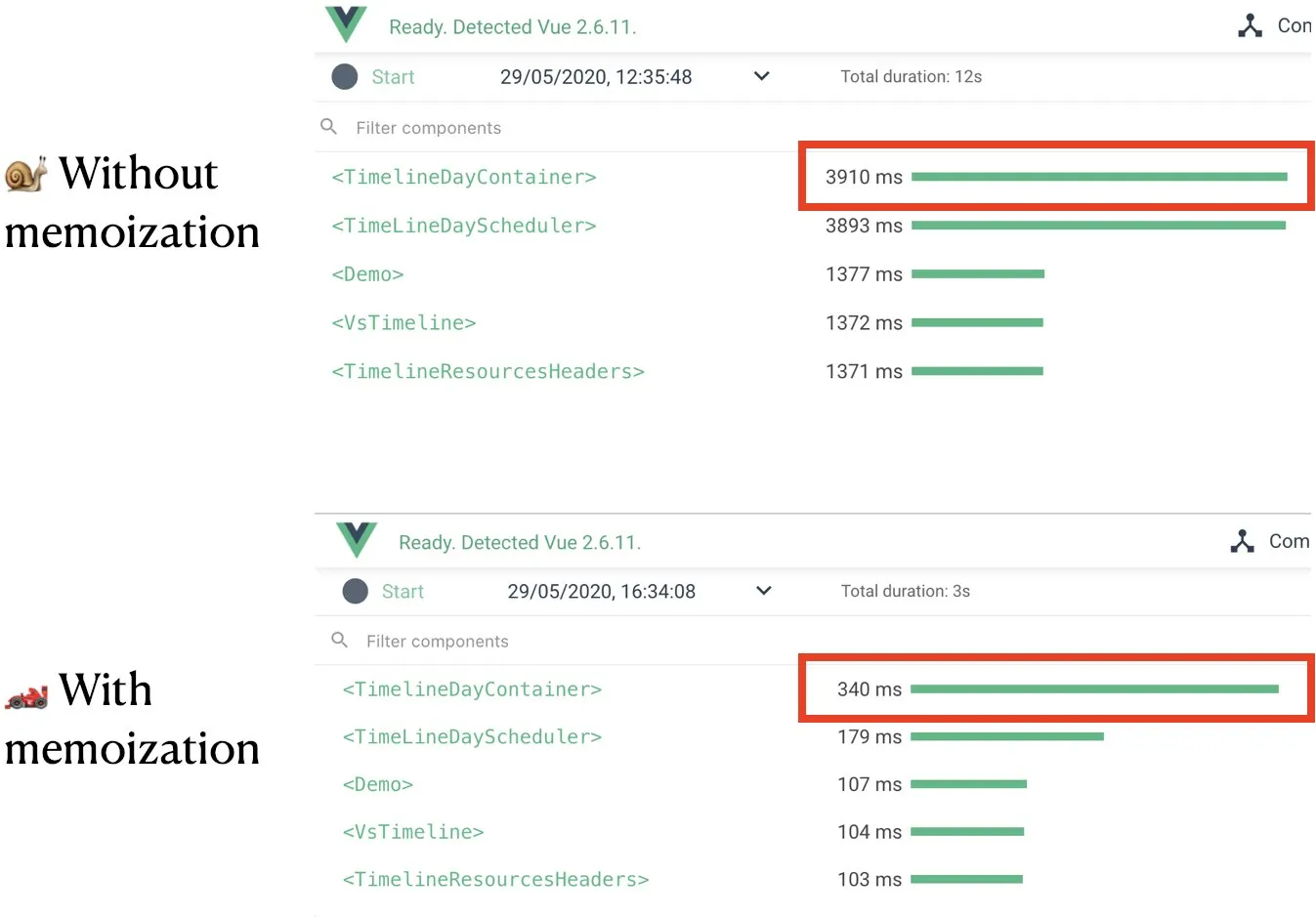Click Ready. Detected Vue 2.6.11 in bottom panel
The image size is (1316, 917).
point(520,543)
